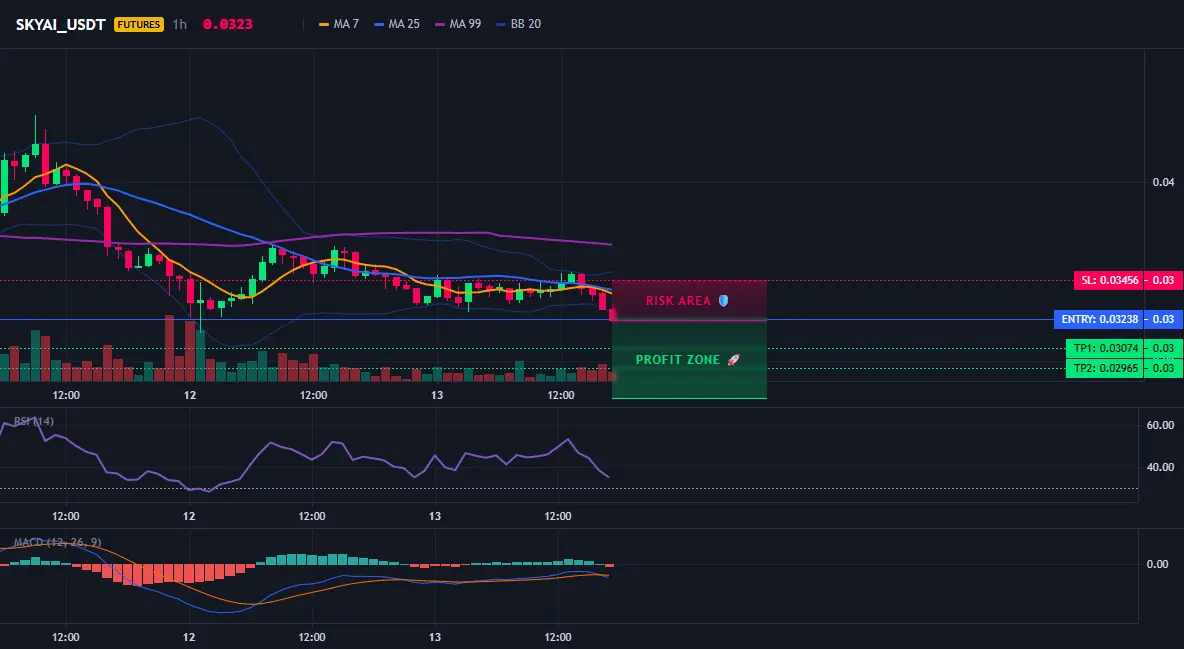
Task: Select the SL: 0.03456 price tag
Action: point(1108,280)
